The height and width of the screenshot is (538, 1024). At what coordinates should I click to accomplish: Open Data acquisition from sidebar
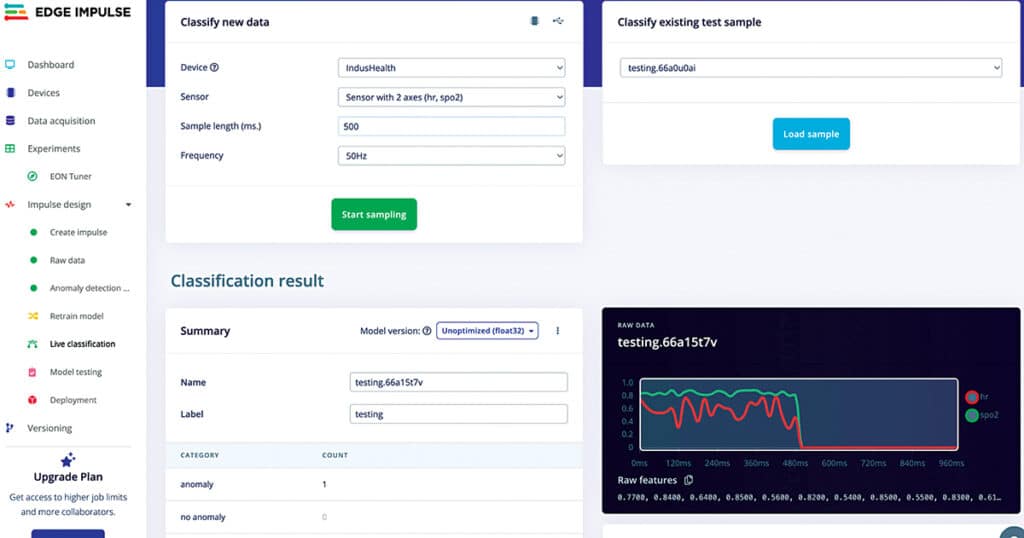(x=61, y=121)
